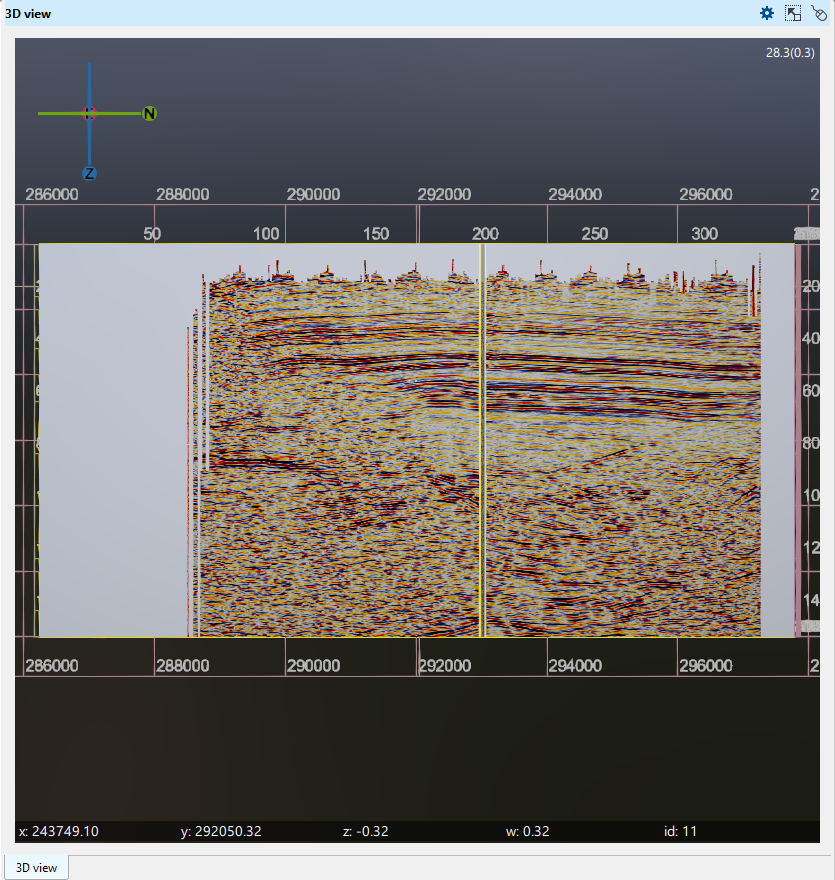Open the mouse controls help icon
The image size is (835, 880).
click(x=820, y=13)
